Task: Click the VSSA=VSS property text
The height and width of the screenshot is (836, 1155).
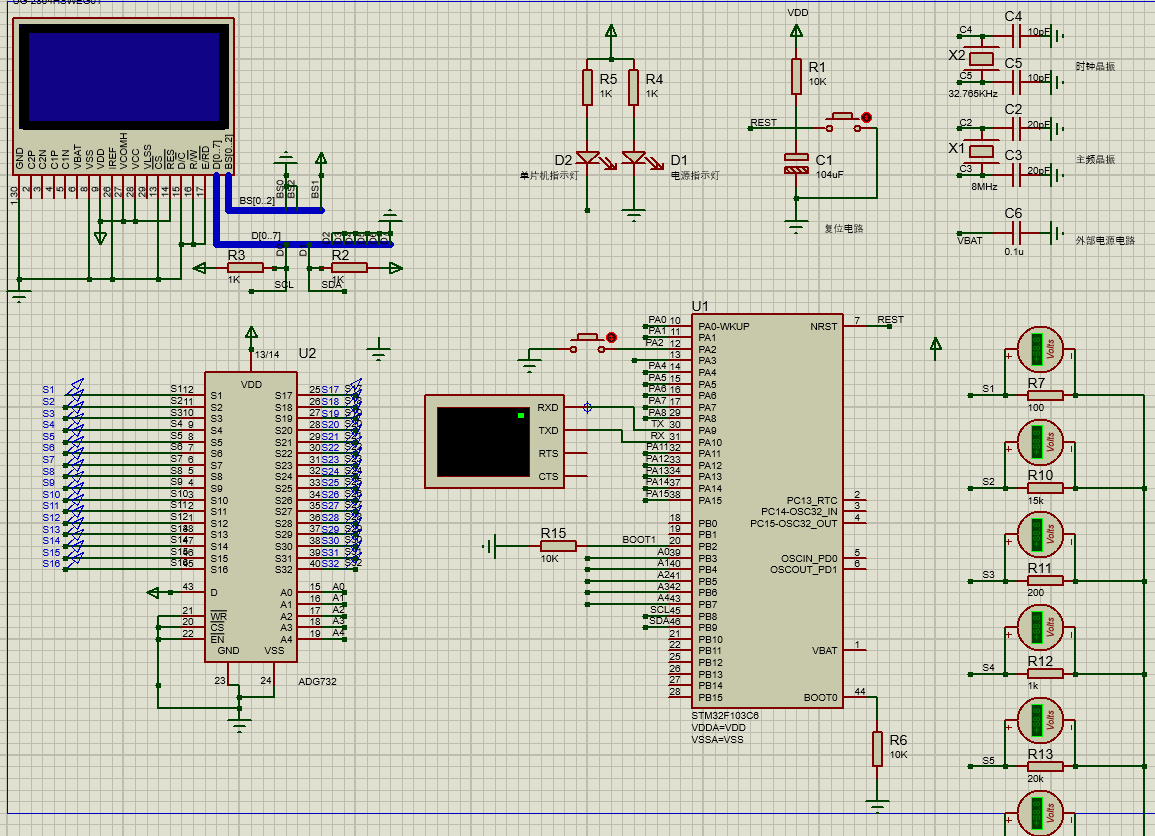Action: click(x=717, y=739)
